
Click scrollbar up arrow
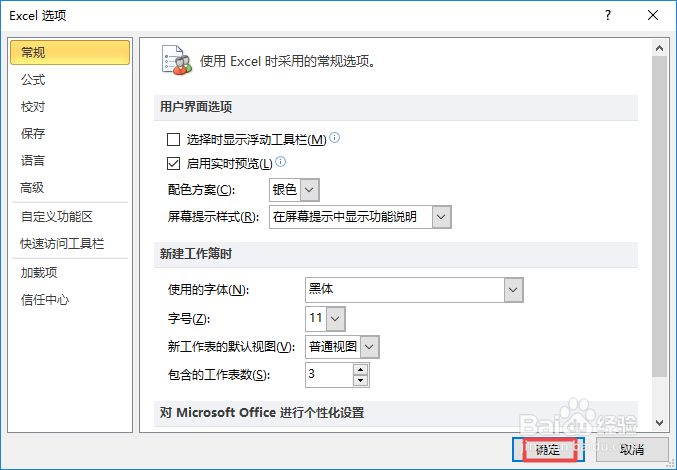coord(659,48)
